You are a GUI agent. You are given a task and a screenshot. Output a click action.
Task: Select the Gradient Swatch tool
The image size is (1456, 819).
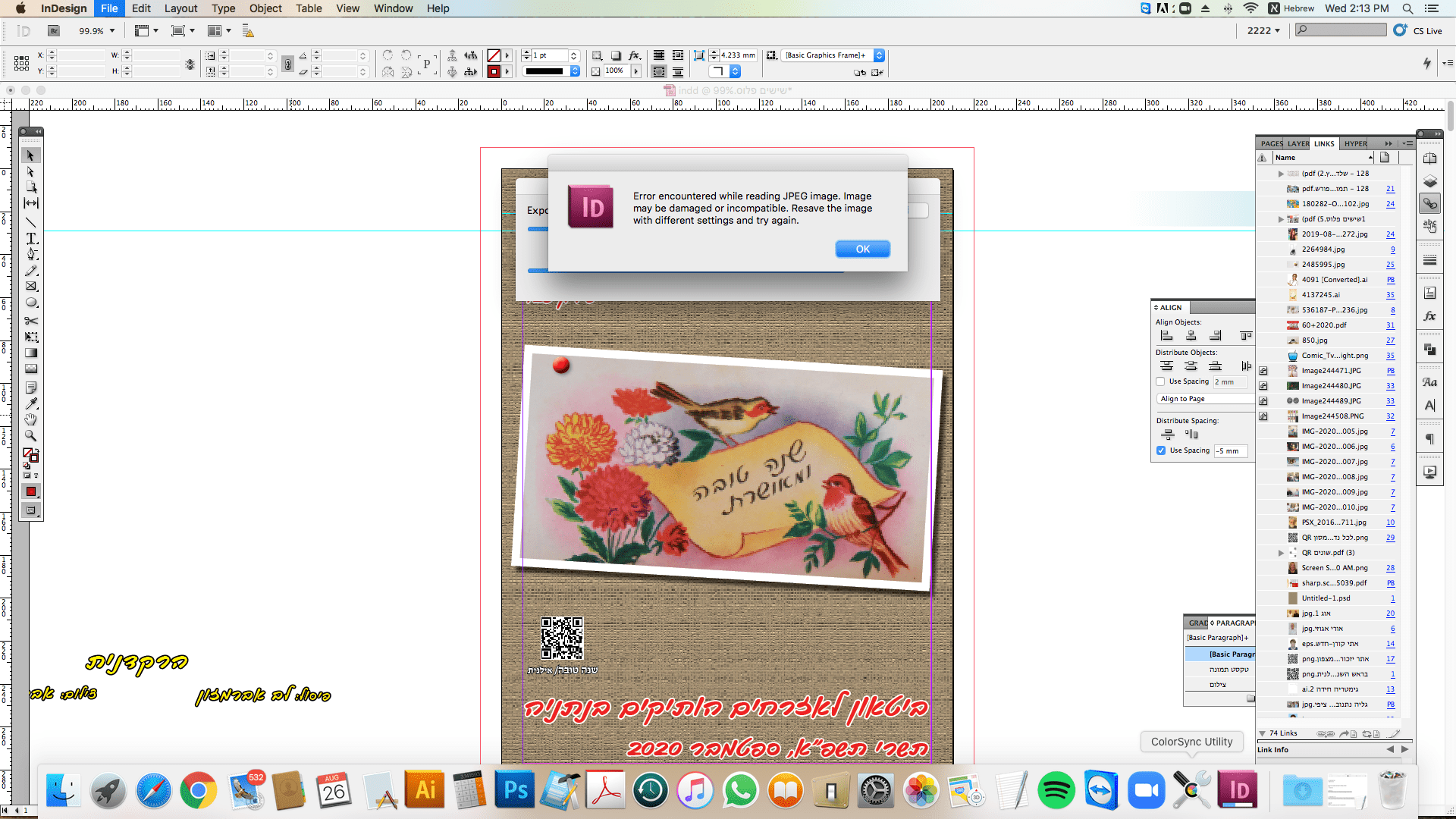31,353
